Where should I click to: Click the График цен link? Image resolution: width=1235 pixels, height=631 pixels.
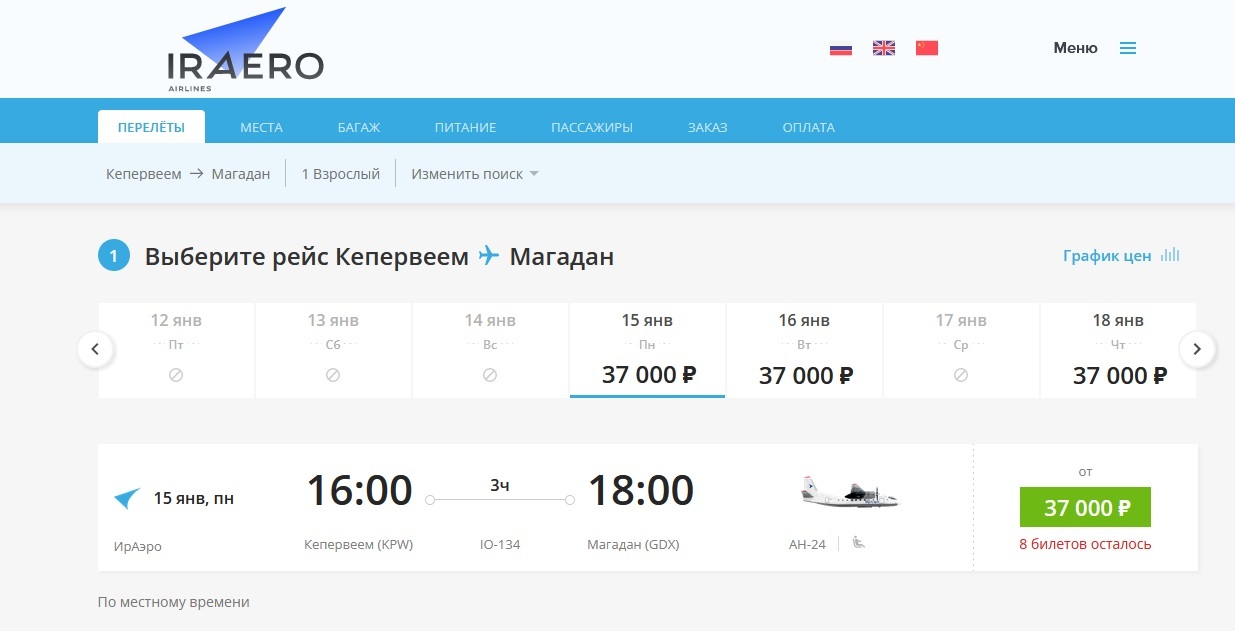pyautogui.click(x=1107, y=256)
